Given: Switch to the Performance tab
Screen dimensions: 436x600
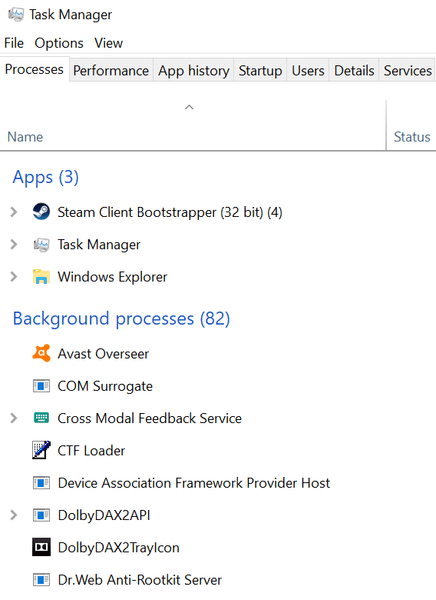Looking at the screenshot, I should [x=111, y=70].
